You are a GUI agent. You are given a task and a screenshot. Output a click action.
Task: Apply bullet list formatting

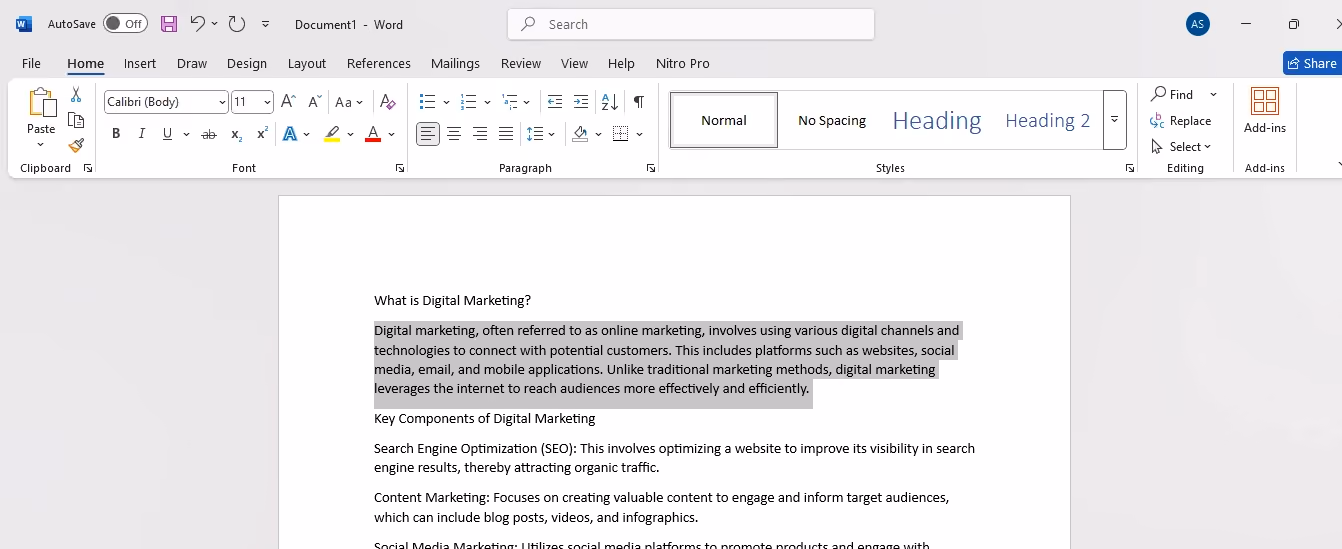[x=427, y=102]
